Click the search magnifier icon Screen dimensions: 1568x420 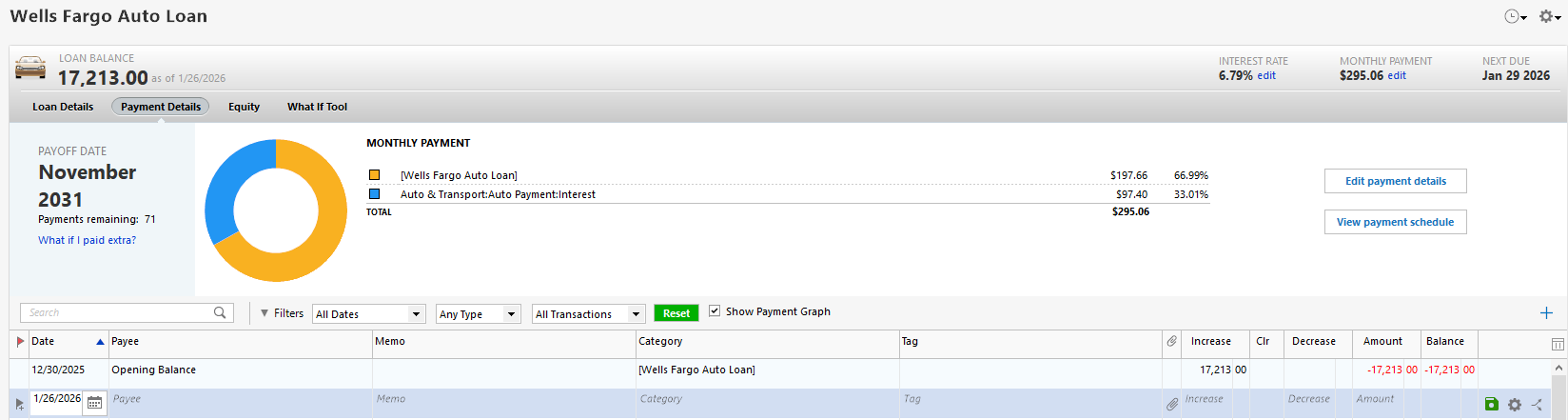click(x=220, y=312)
